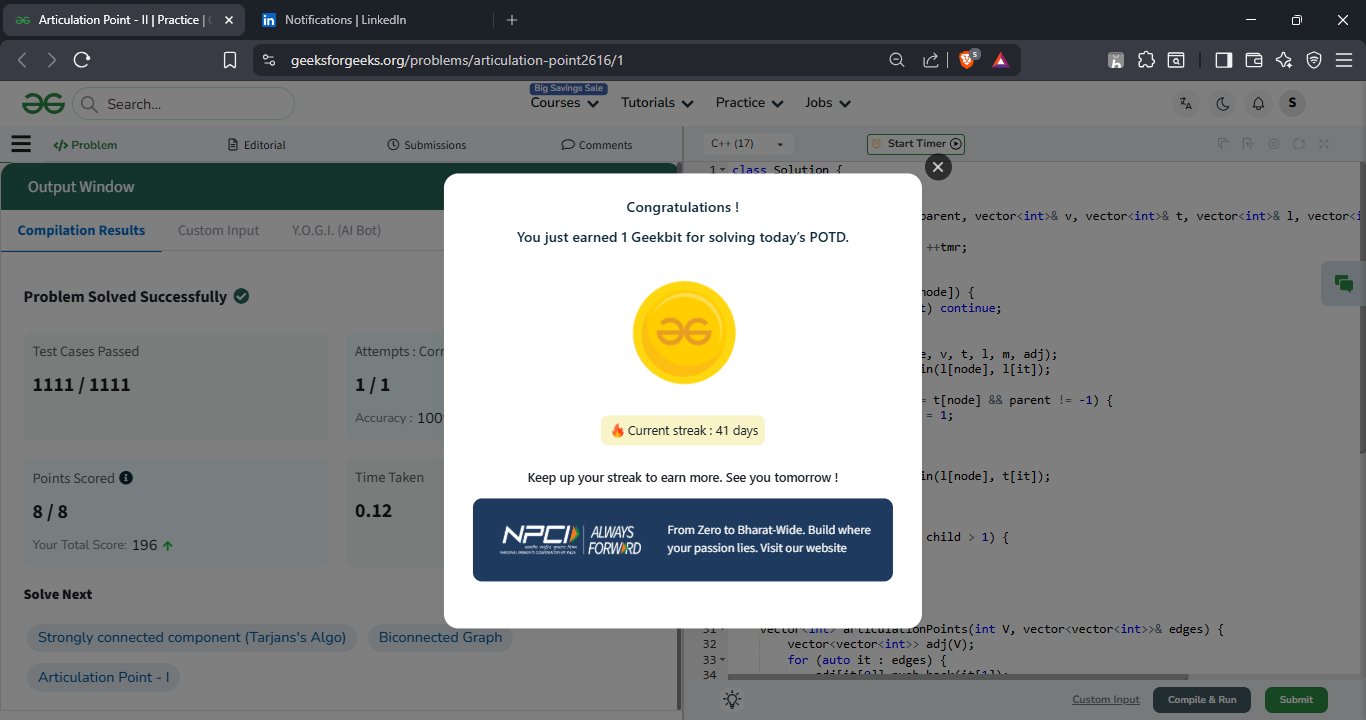Switch to the Custom Input tab
The image size is (1366, 720).
point(218,230)
